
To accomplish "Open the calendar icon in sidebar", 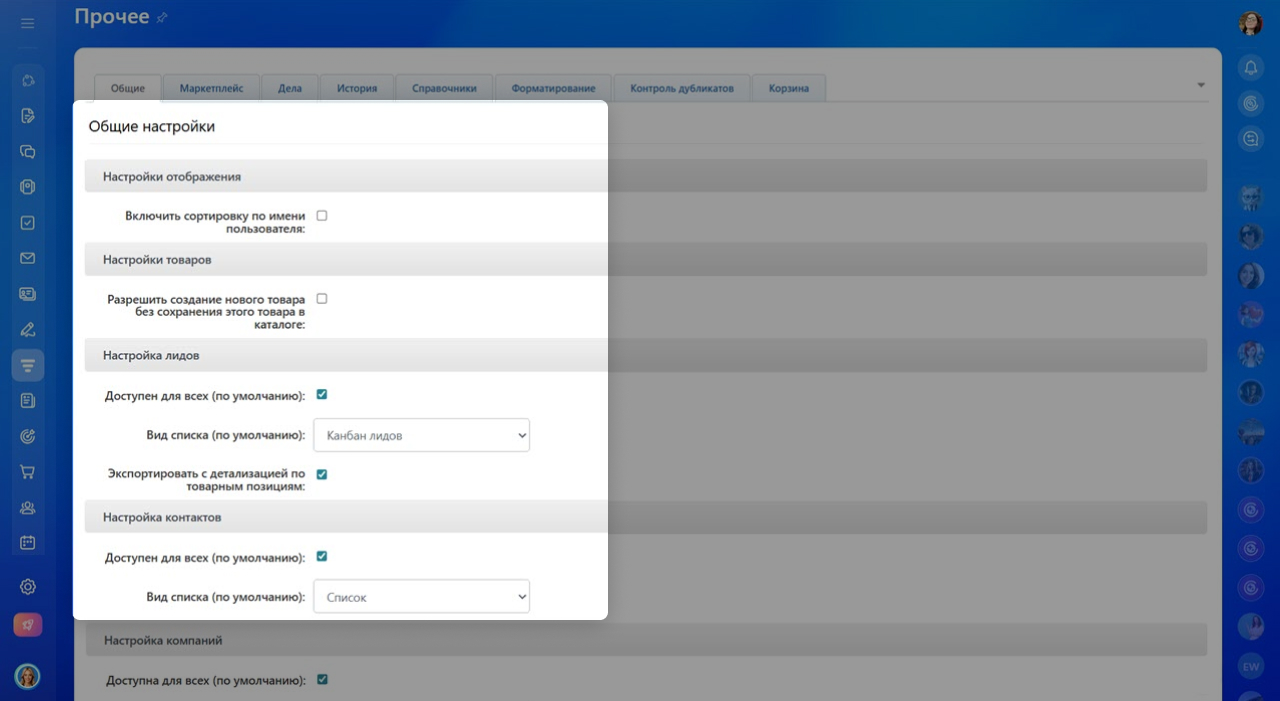I will coord(28,543).
